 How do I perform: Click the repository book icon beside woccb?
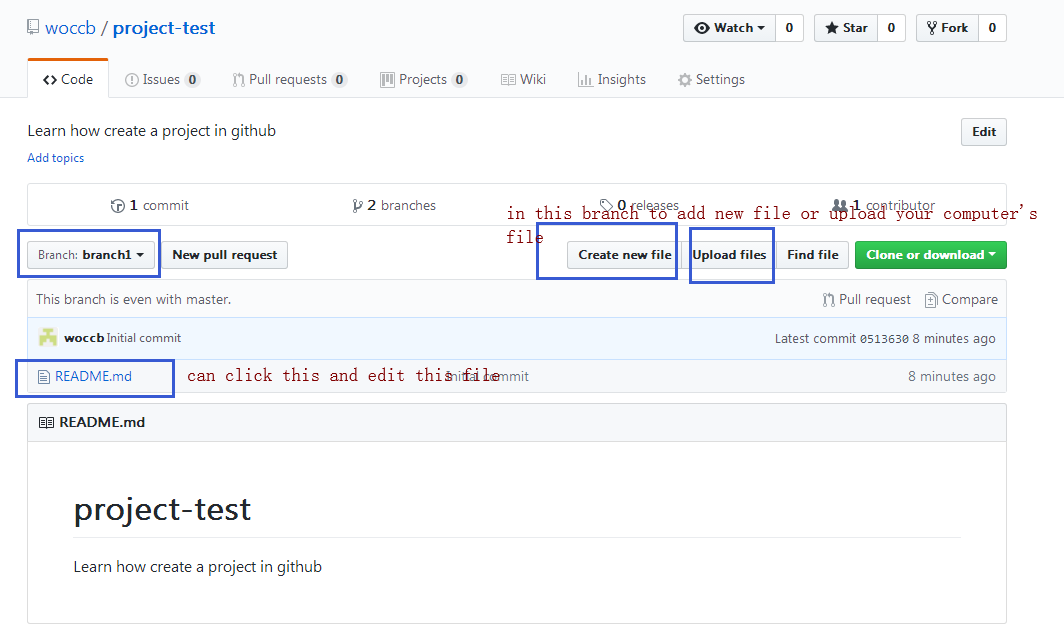coord(33,27)
